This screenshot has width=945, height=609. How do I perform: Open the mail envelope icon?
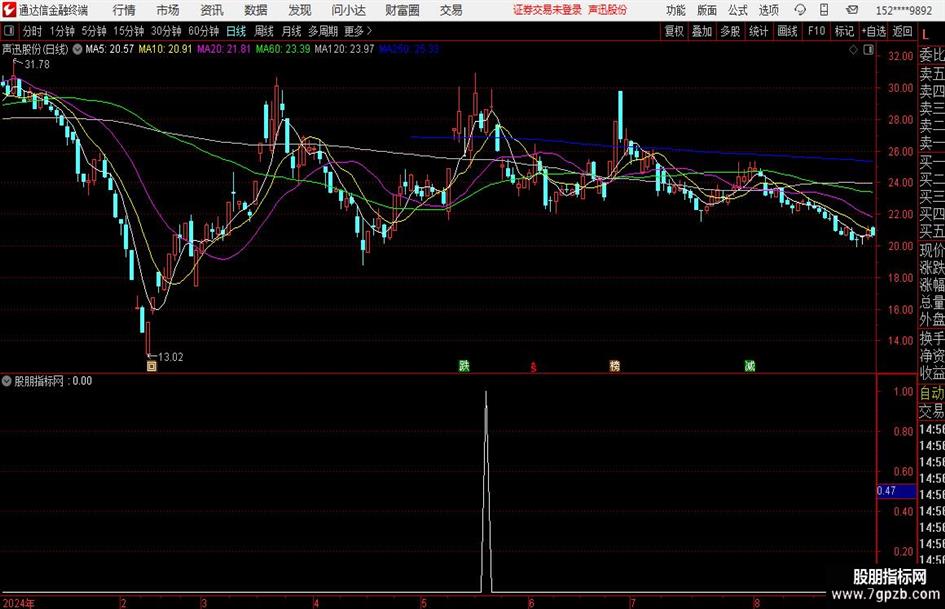[852, 10]
